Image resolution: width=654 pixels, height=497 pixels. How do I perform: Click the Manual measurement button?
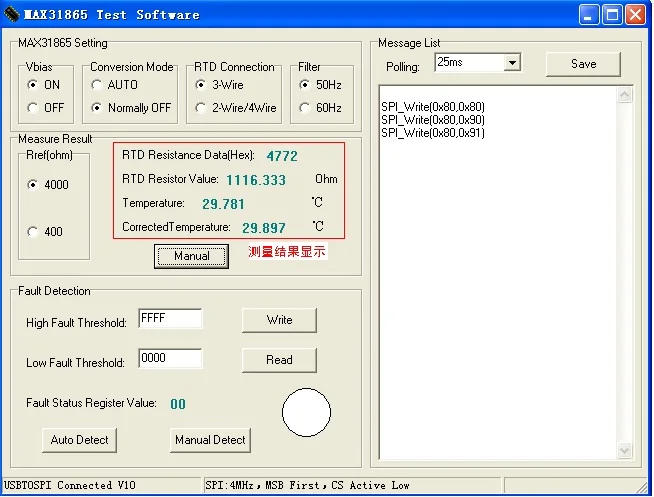pos(191,256)
